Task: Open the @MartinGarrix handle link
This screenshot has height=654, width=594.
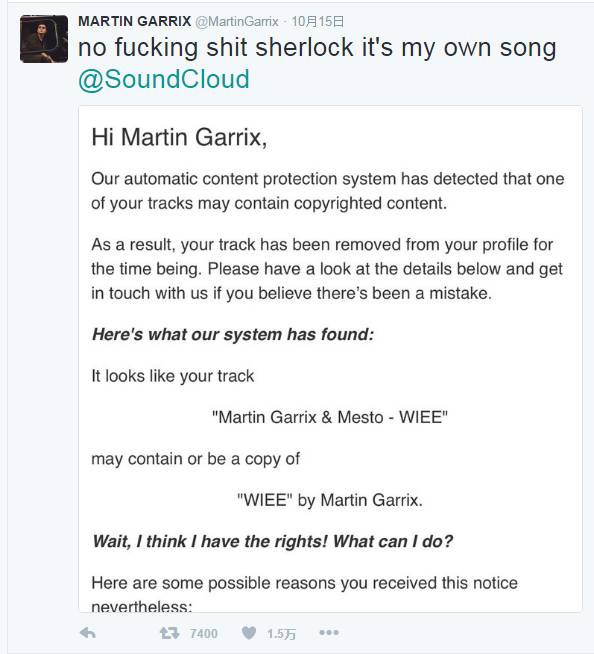Action: click(x=237, y=21)
